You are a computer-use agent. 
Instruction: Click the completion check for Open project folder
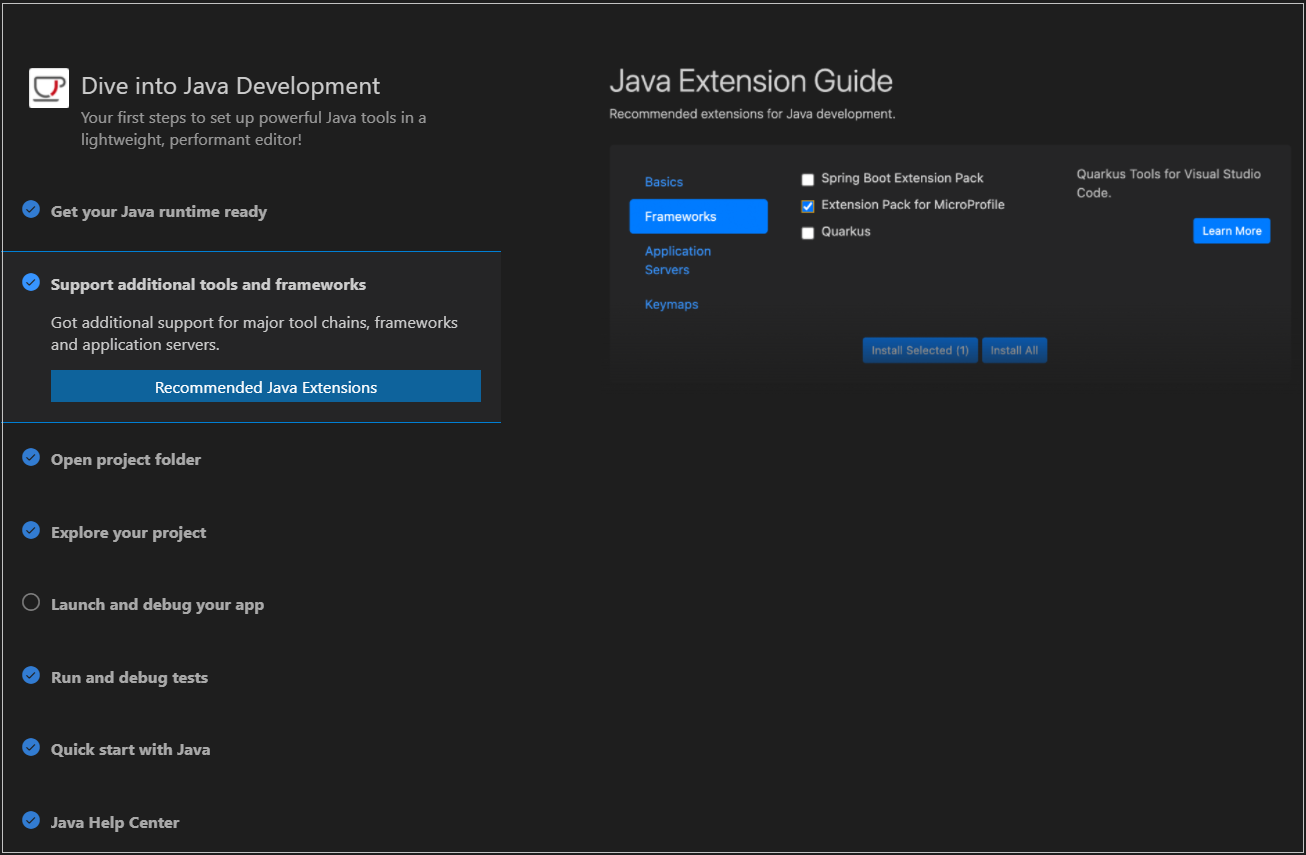[30, 457]
